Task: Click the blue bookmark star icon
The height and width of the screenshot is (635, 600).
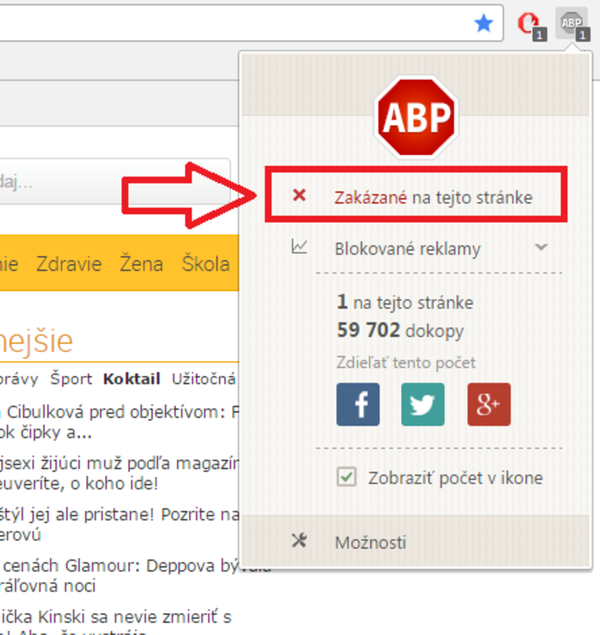Action: click(483, 23)
